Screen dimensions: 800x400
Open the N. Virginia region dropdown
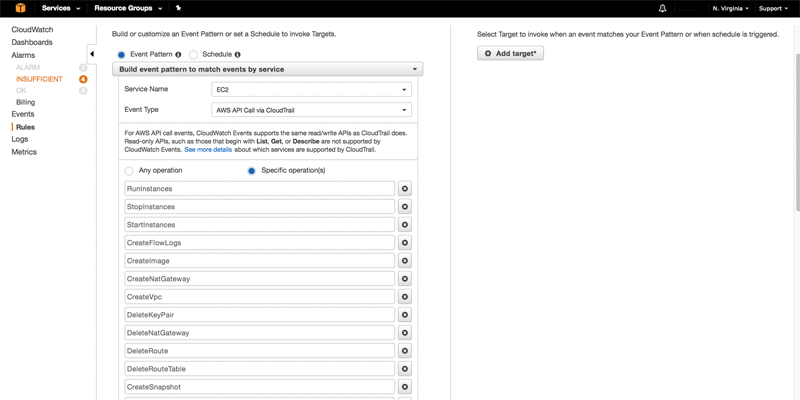coord(731,8)
